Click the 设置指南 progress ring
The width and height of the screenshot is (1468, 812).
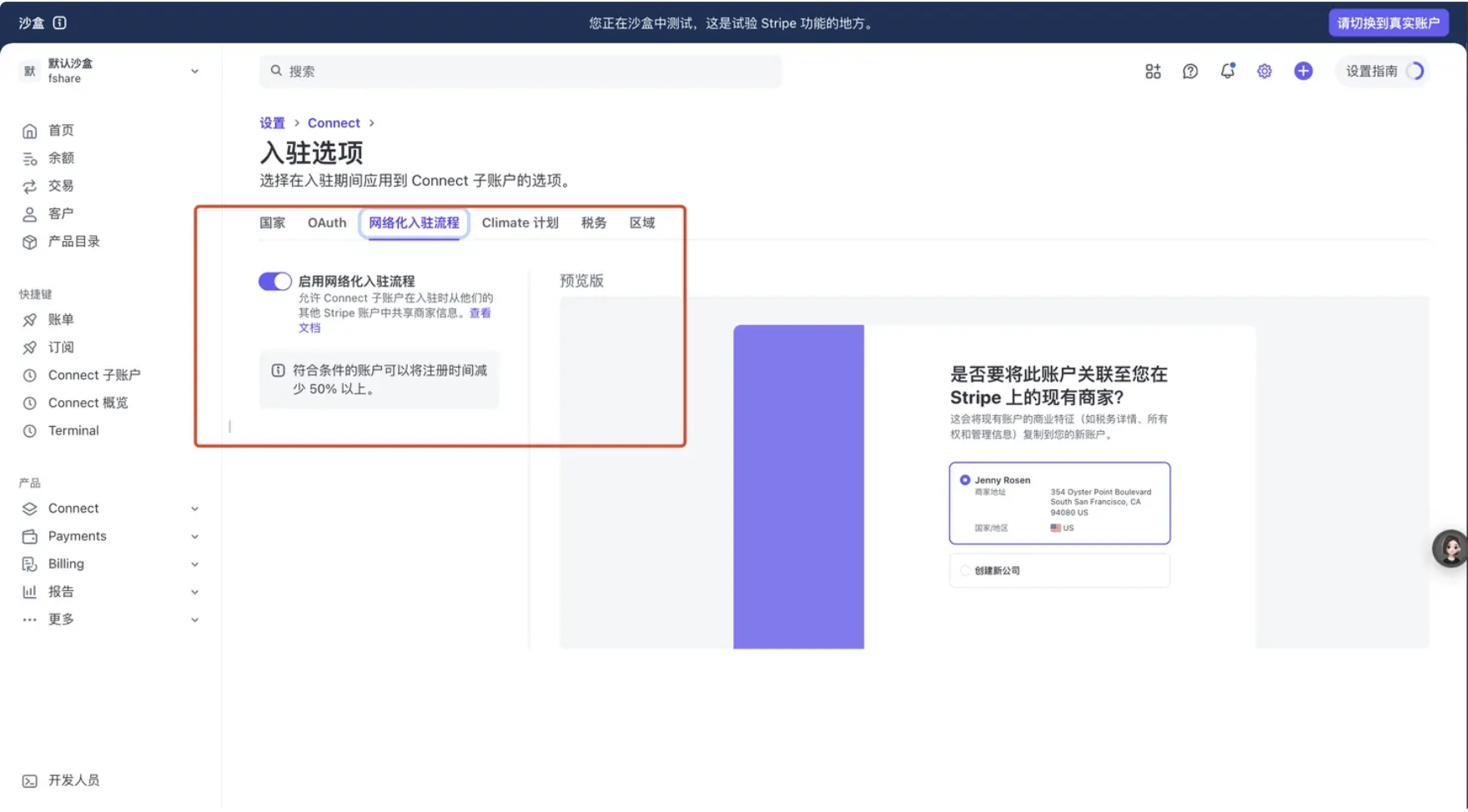[x=1415, y=71]
